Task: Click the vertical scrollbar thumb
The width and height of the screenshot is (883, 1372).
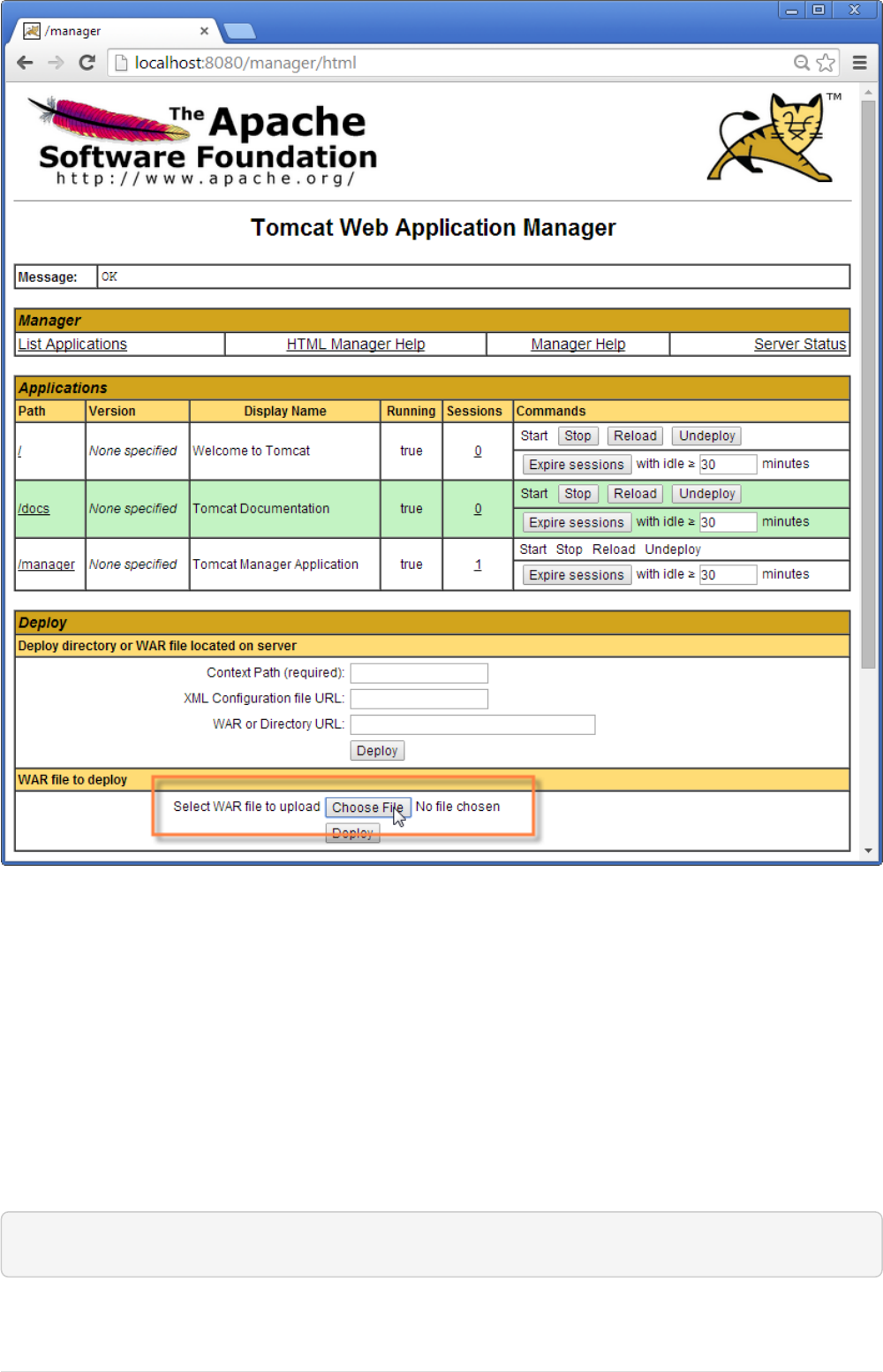Action: coord(868,384)
